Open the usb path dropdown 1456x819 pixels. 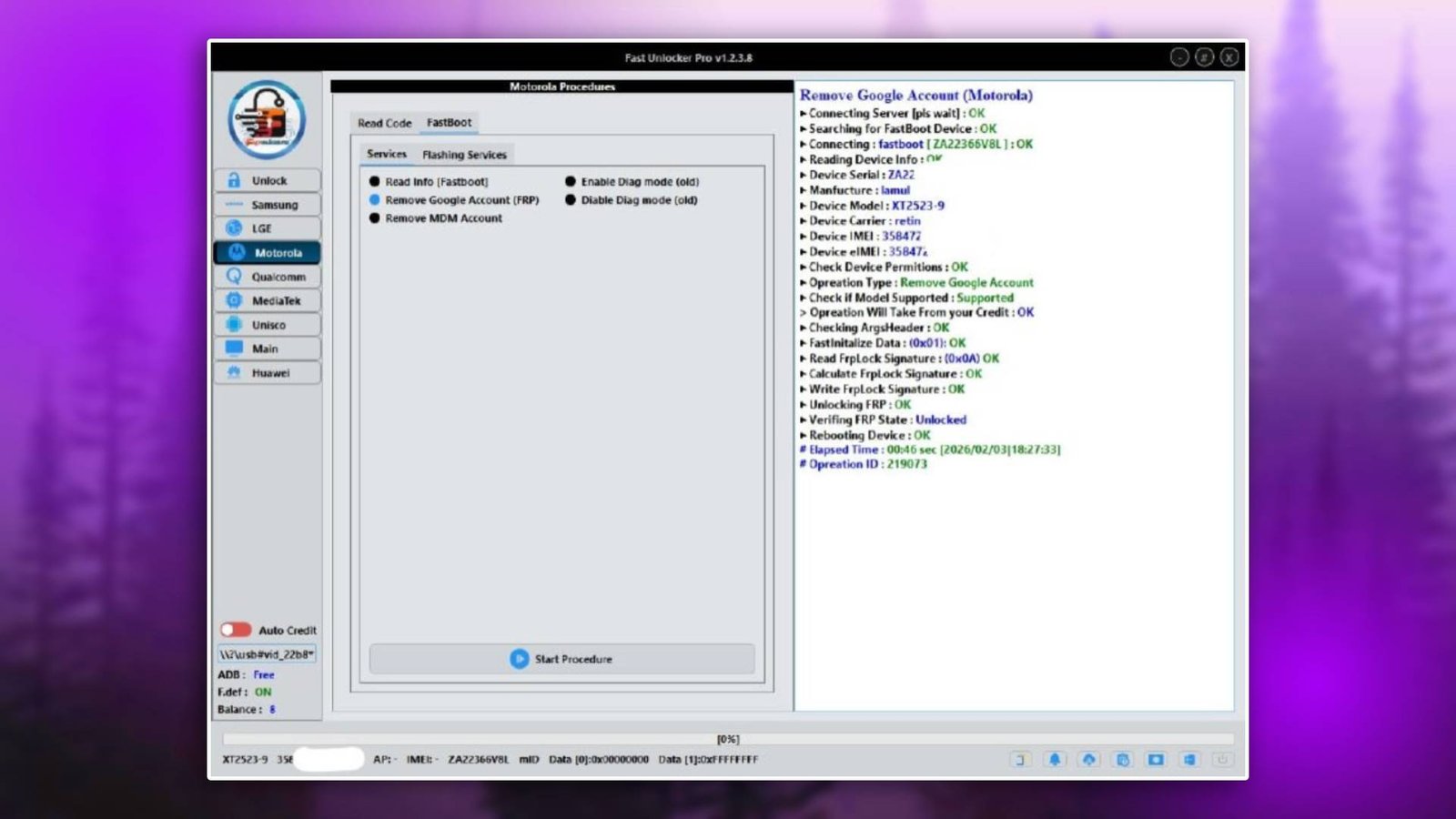[x=266, y=653]
